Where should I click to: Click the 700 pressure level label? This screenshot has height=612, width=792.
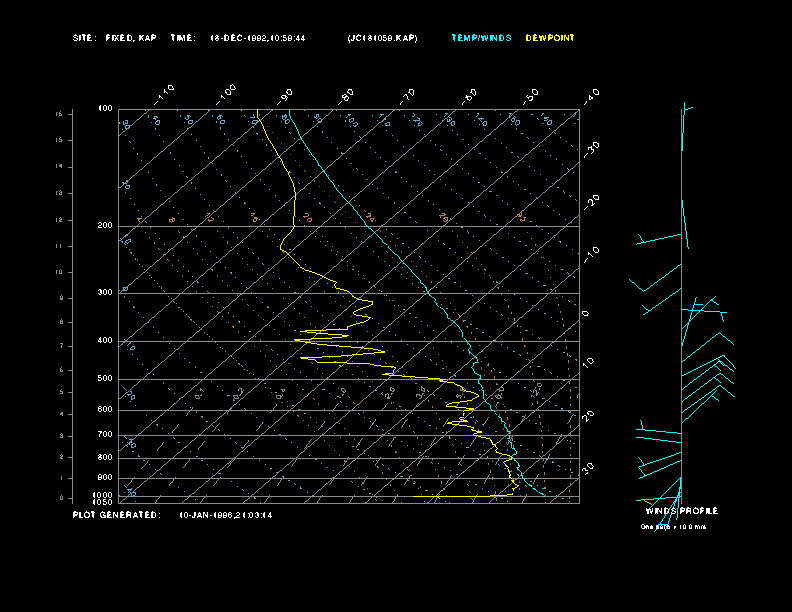coord(105,435)
